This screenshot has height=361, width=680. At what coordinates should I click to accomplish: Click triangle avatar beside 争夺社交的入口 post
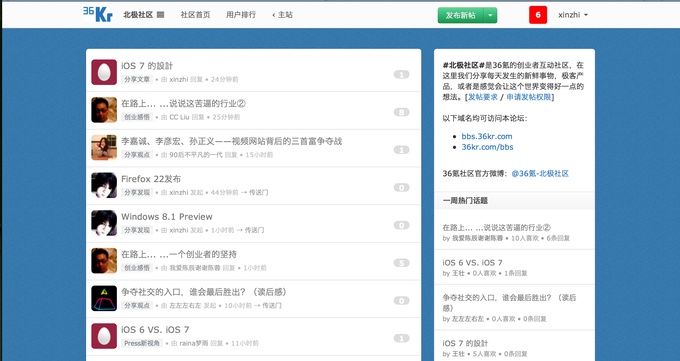(x=104, y=298)
